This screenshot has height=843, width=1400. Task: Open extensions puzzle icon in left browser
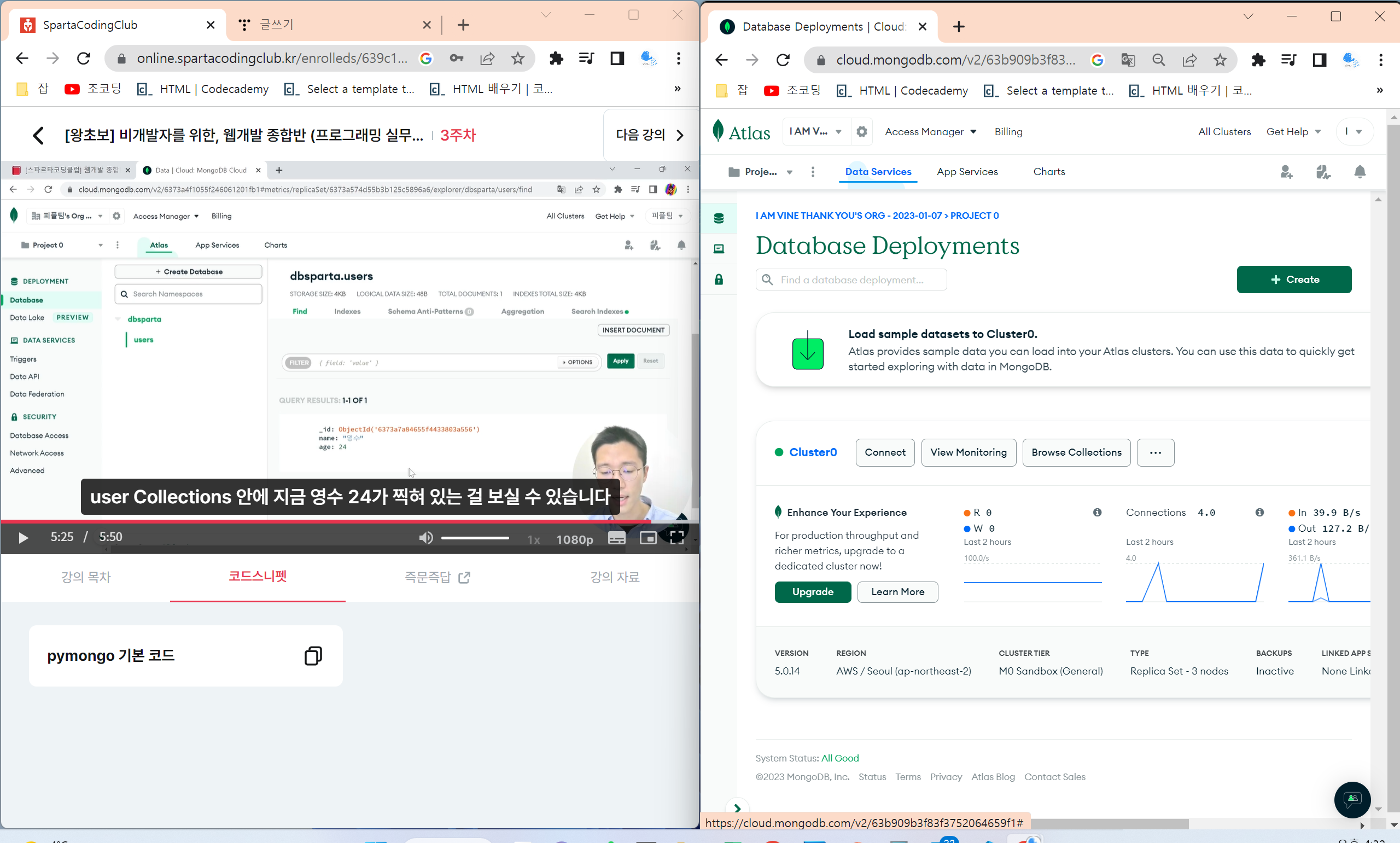(556, 59)
